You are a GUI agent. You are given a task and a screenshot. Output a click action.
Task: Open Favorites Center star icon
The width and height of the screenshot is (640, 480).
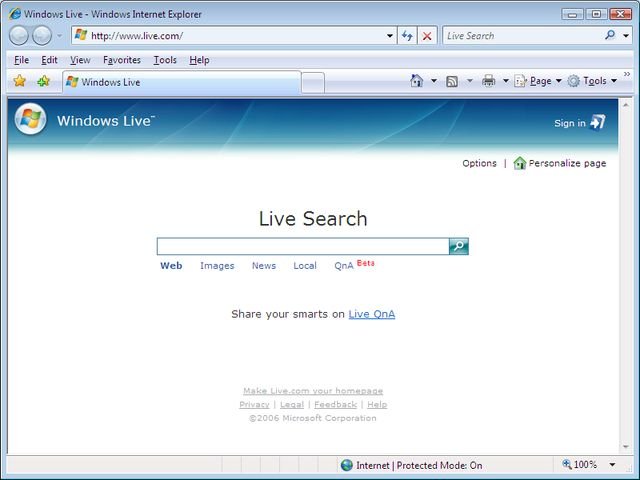pyautogui.click(x=19, y=81)
